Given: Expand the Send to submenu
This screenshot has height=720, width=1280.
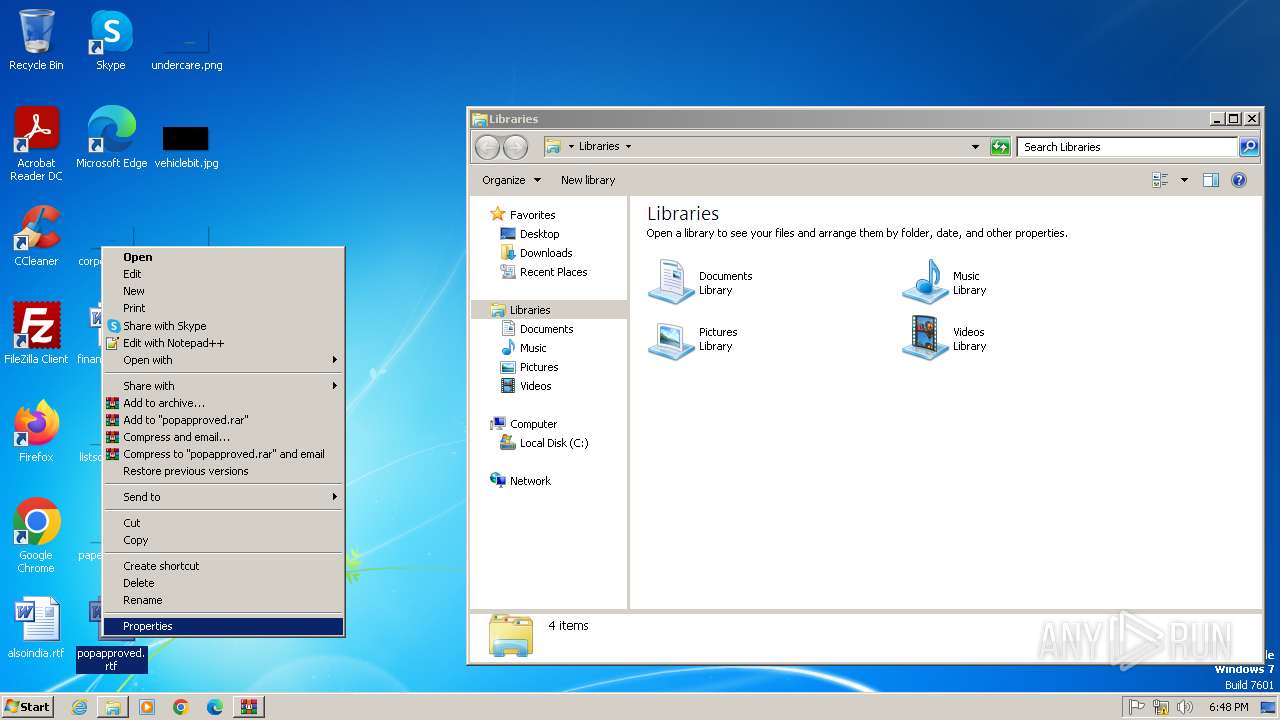Looking at the screenshot, I should coord(224,497).
